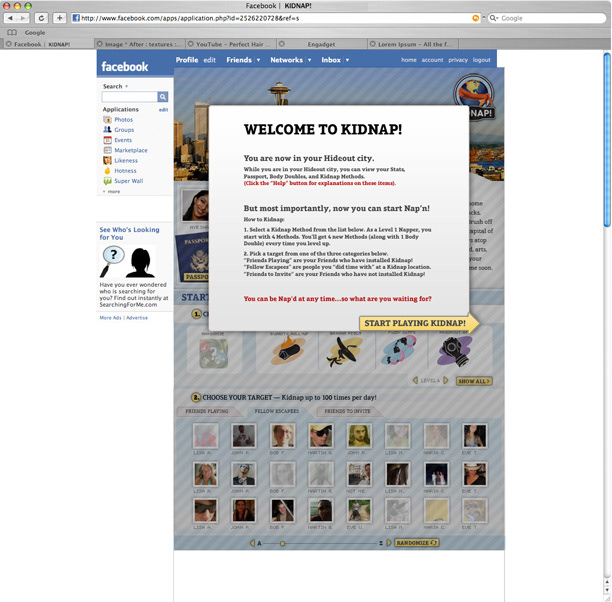
Task: Expand the Inbox dropdown arrow
Action: 347,60
